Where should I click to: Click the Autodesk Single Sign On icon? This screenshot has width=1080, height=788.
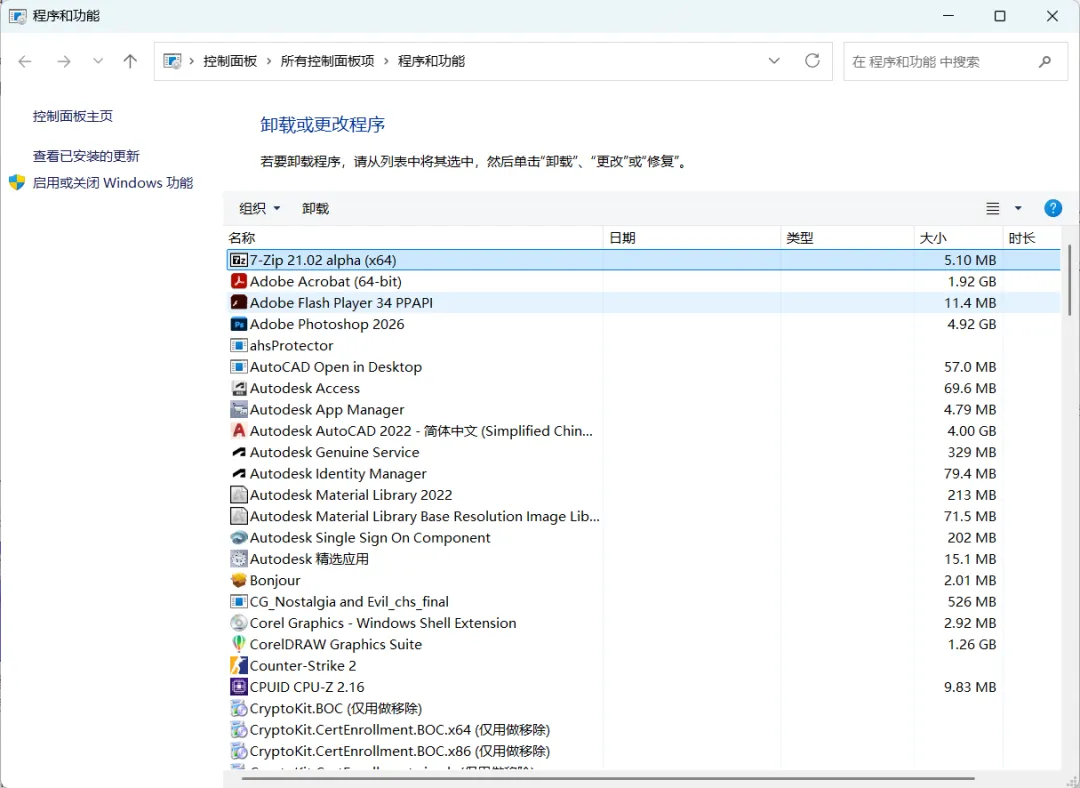pyautogui.click(x=238, y=538)
